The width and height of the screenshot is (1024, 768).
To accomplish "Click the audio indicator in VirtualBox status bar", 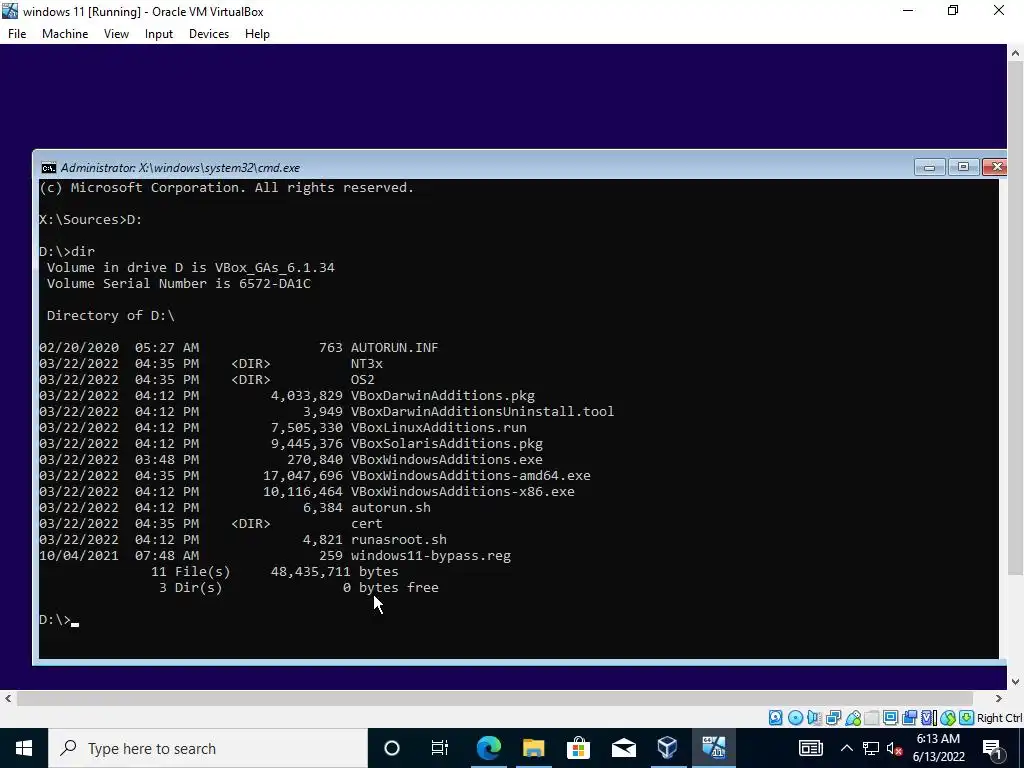I will click(x=814, y=718).
